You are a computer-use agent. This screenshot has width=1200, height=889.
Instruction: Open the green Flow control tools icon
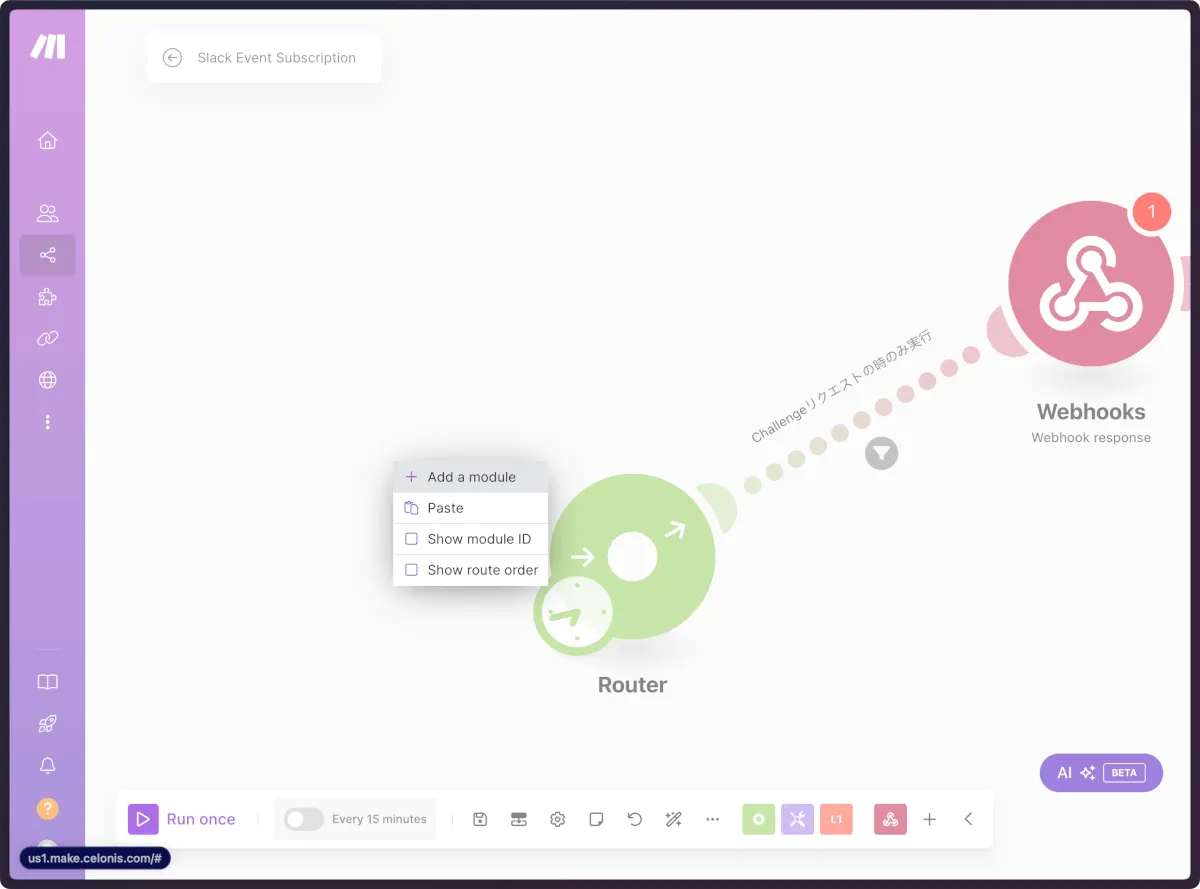tap(759, 819)
